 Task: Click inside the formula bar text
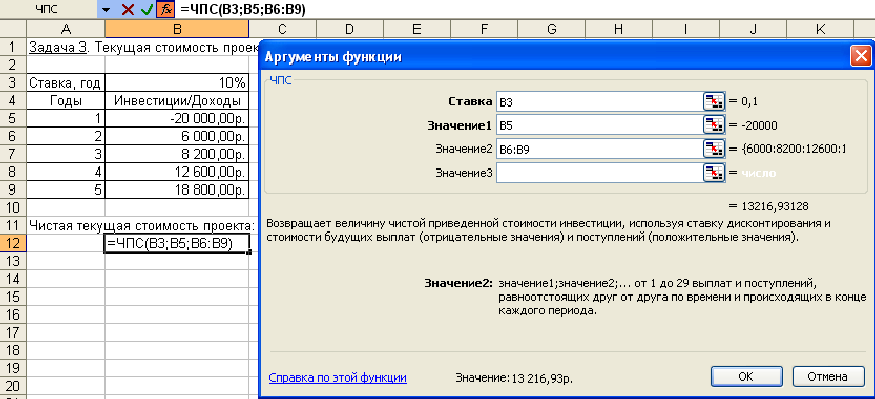(x=243, y=9)
